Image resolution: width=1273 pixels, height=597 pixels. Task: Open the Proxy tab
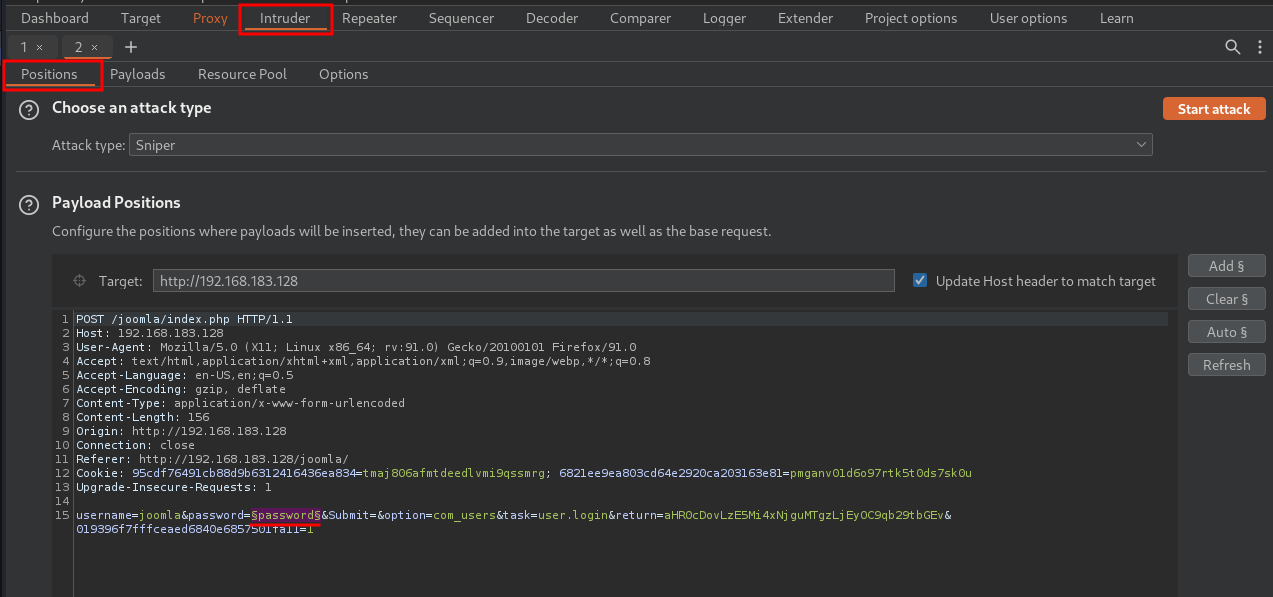click(x=210, y=18)
